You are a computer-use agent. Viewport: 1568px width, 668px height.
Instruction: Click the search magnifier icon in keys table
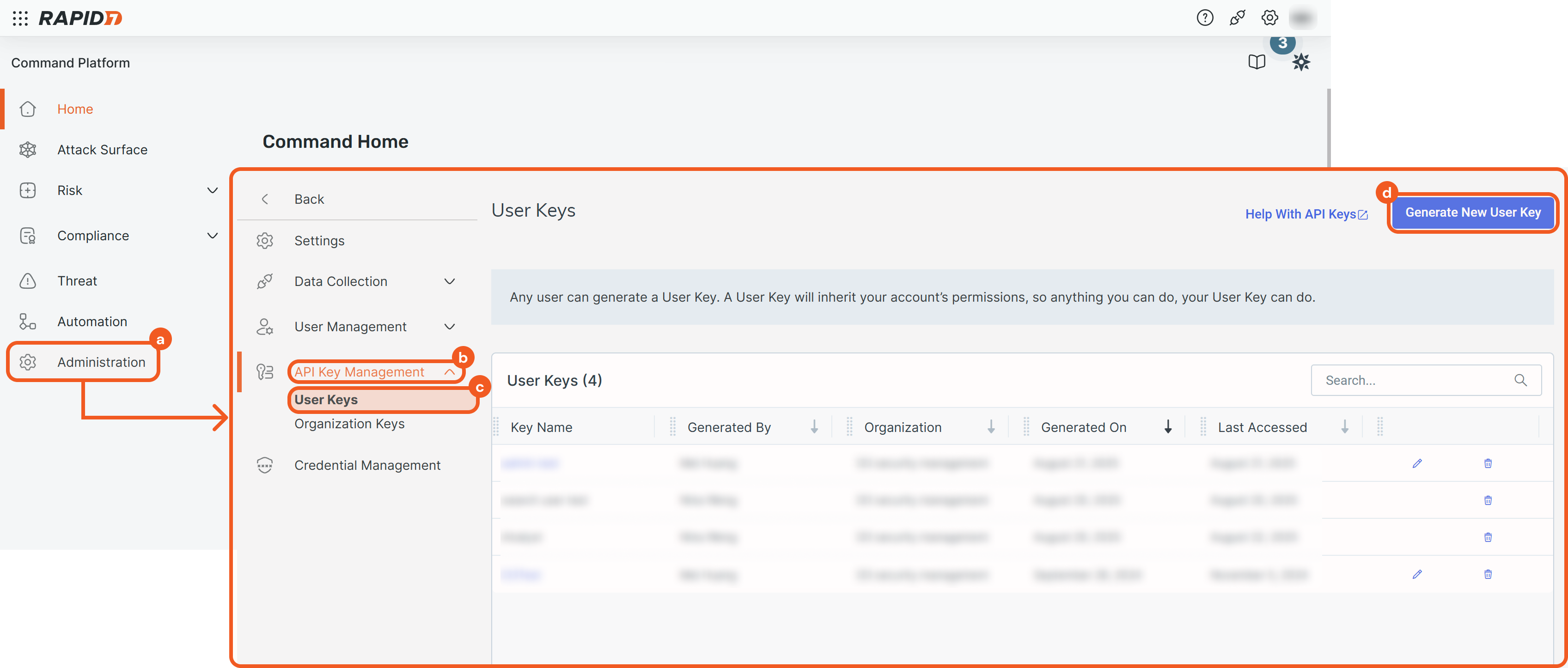pos(1520,380)
